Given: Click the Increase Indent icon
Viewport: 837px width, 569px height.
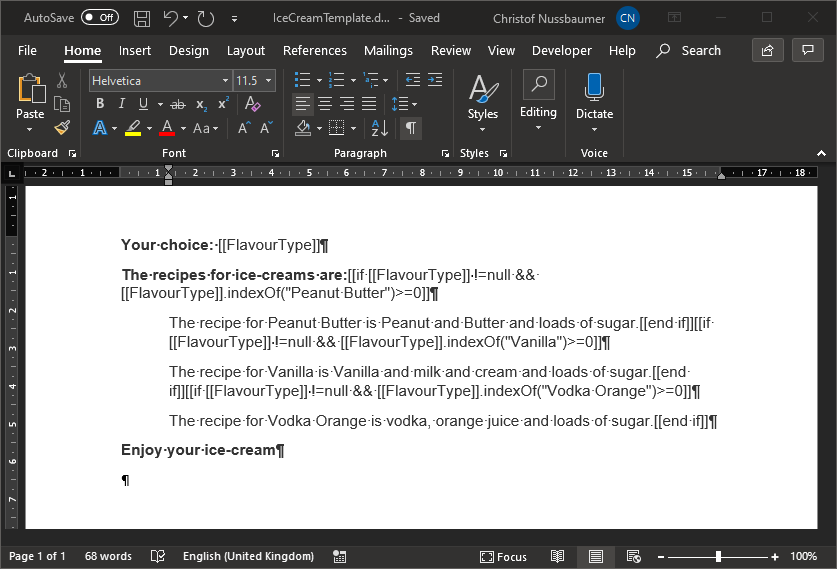Looking at the screenshot, I should point(435,80).
